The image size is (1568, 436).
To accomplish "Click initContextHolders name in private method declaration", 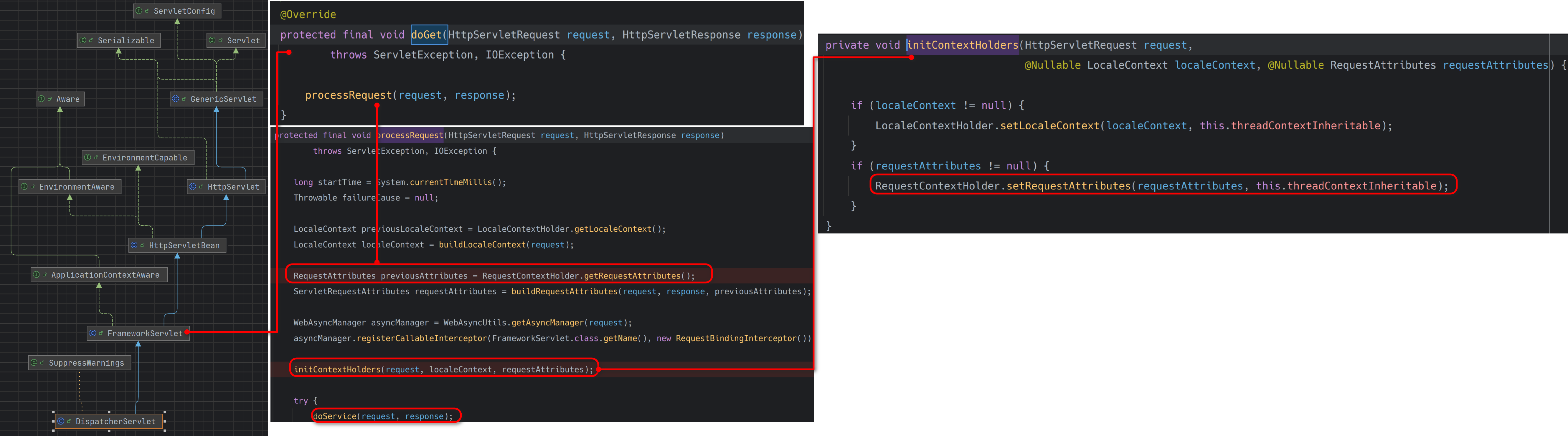I will [x=962, y=45].
